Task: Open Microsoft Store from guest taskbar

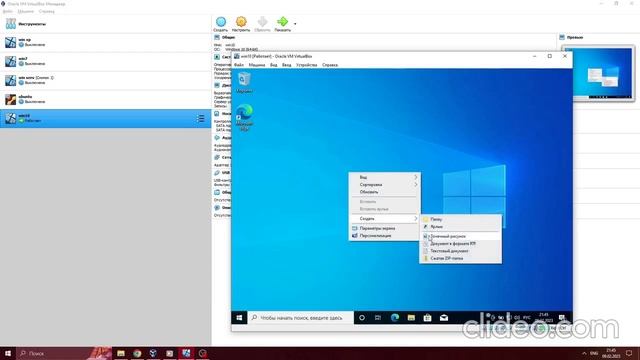Action: pyautogui.click(x=427, y=318)
